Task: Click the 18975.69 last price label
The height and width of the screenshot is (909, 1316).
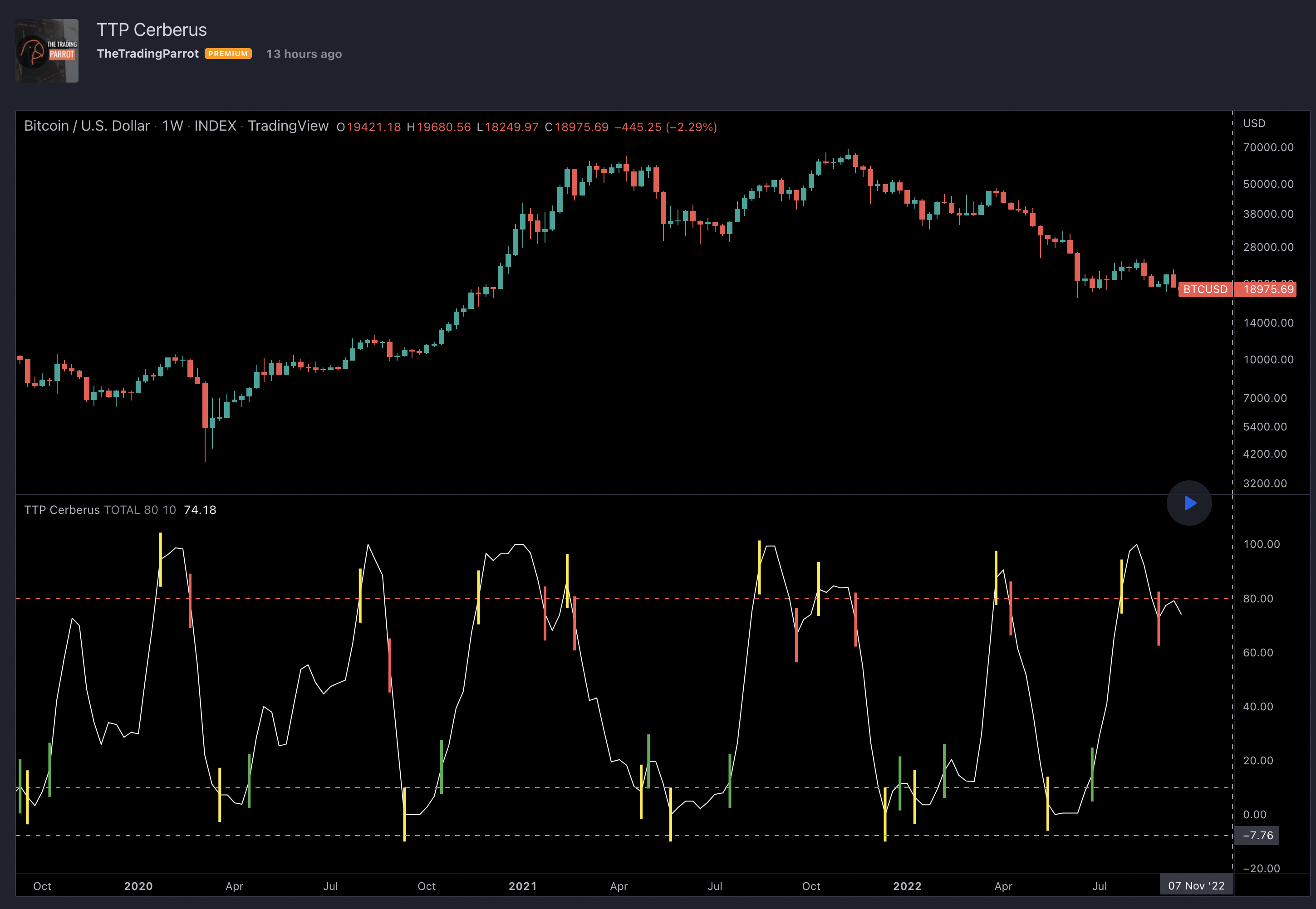Action: 1268,289
